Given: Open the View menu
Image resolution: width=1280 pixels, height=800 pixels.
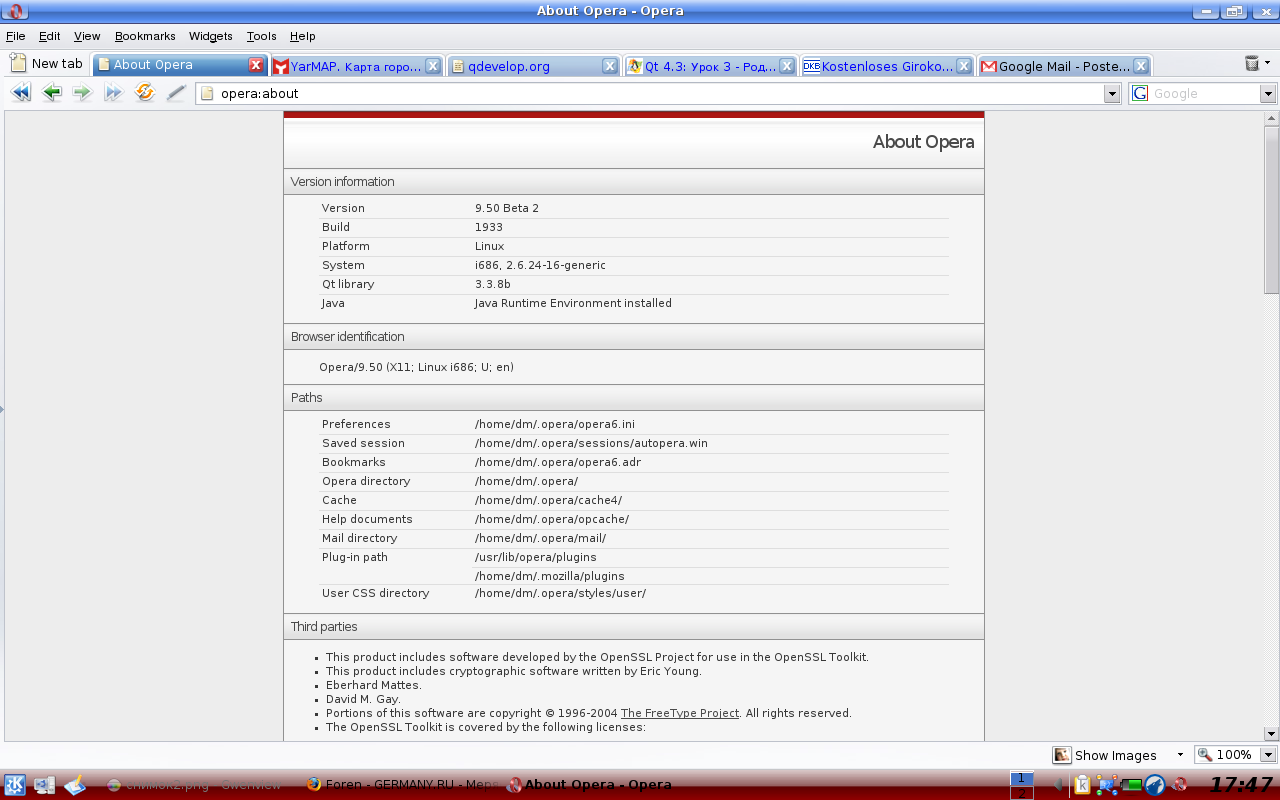Looking at the screenshot, I should tap(87, 36).
